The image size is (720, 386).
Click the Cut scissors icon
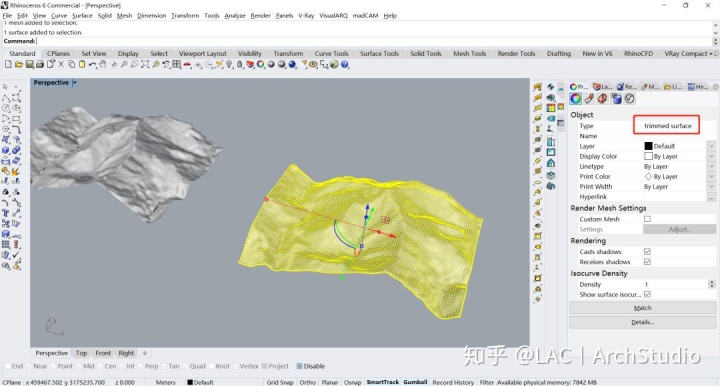click(61, 64)
